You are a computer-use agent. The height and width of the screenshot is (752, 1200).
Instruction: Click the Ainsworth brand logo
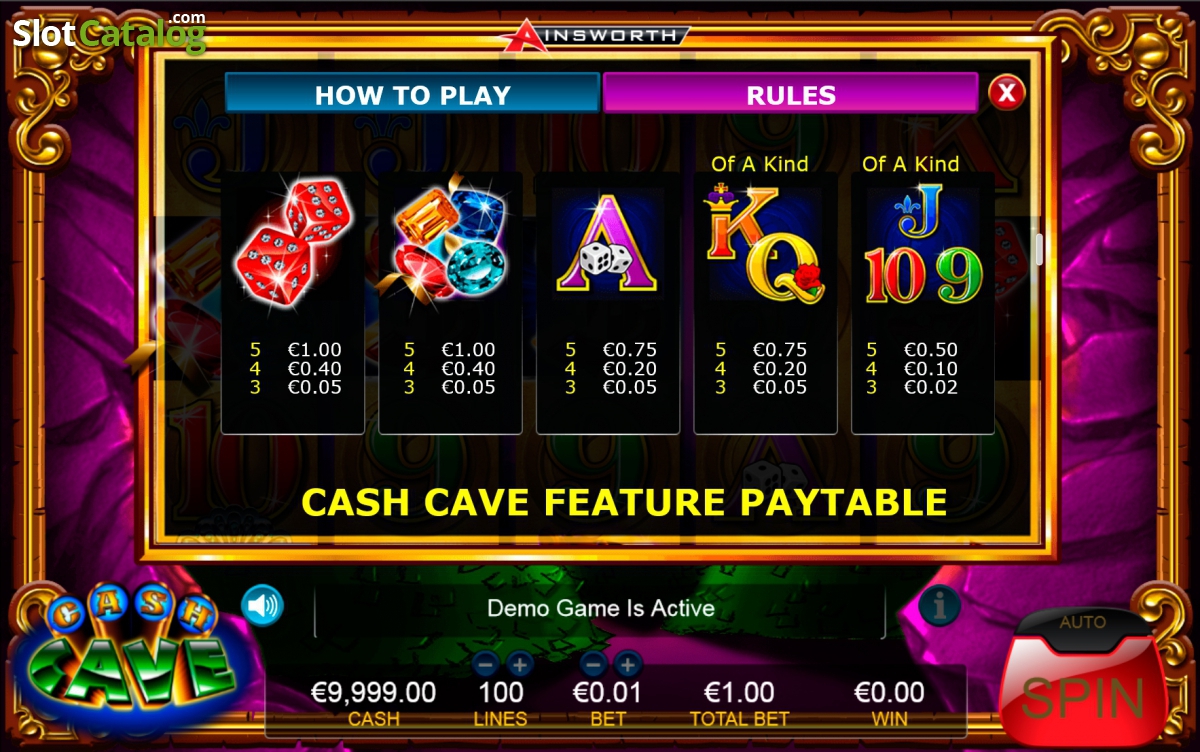point(595,35)
